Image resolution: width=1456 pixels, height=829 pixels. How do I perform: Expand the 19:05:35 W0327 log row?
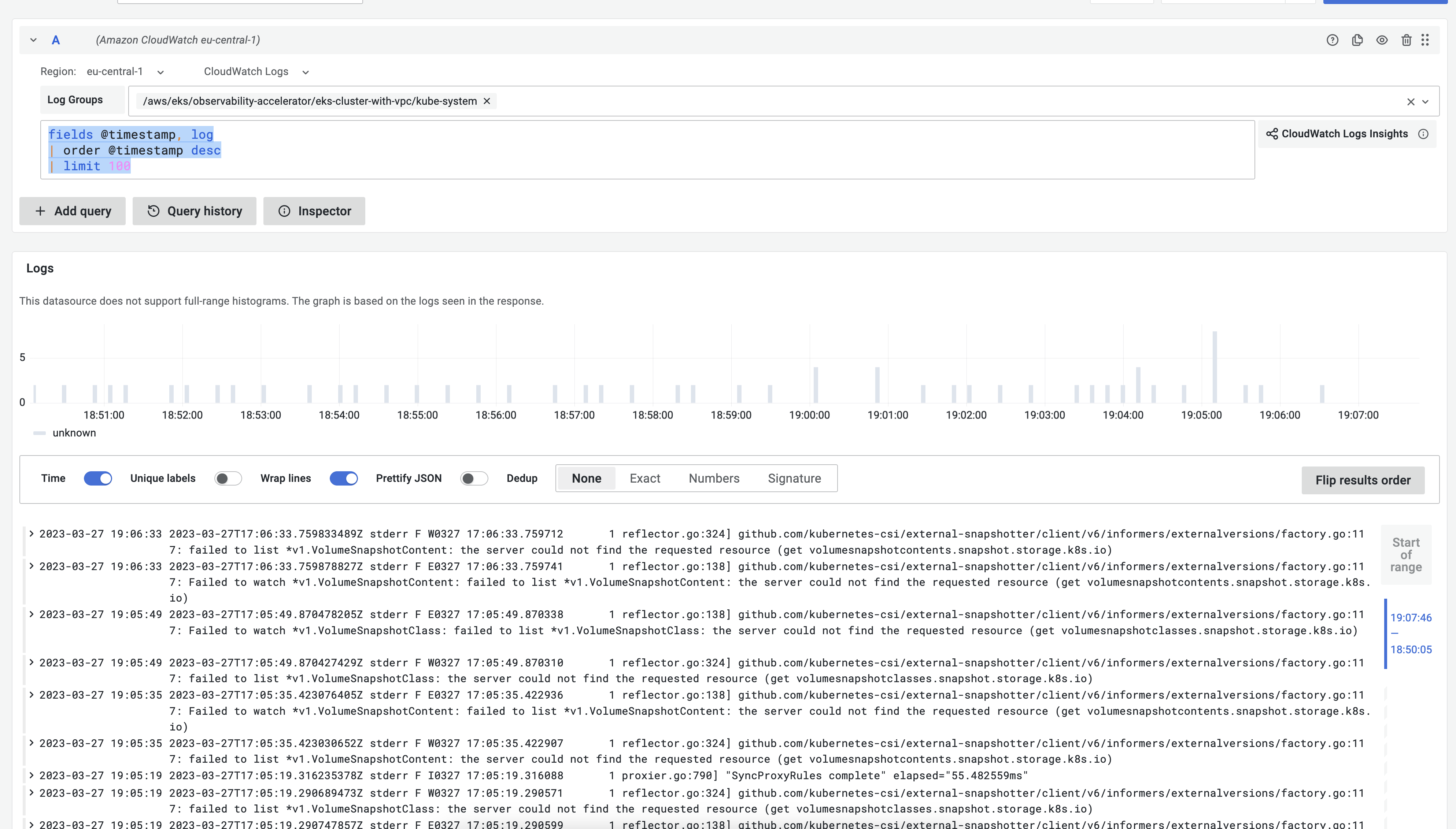(x=32, y=743)
